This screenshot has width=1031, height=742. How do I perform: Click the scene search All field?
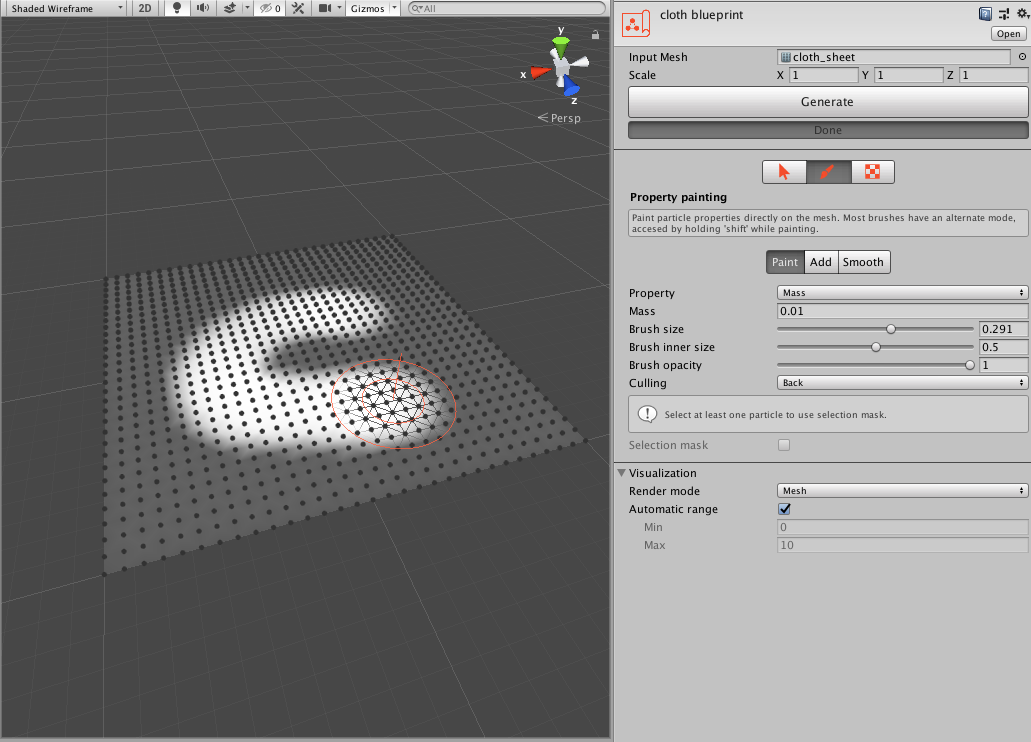pos(505,9)
